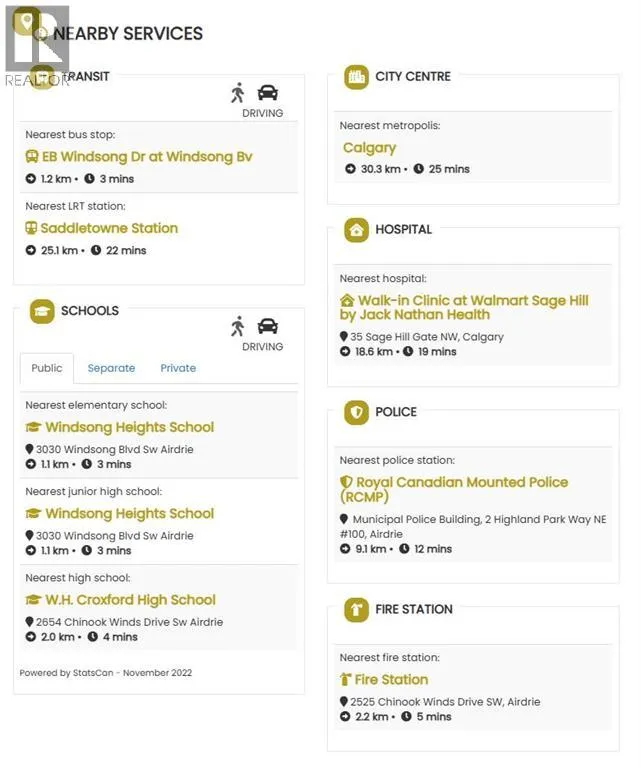The image size is (641, 768).
Task: Select the driving car icon in Transit
Action: [x=267, y=93]
